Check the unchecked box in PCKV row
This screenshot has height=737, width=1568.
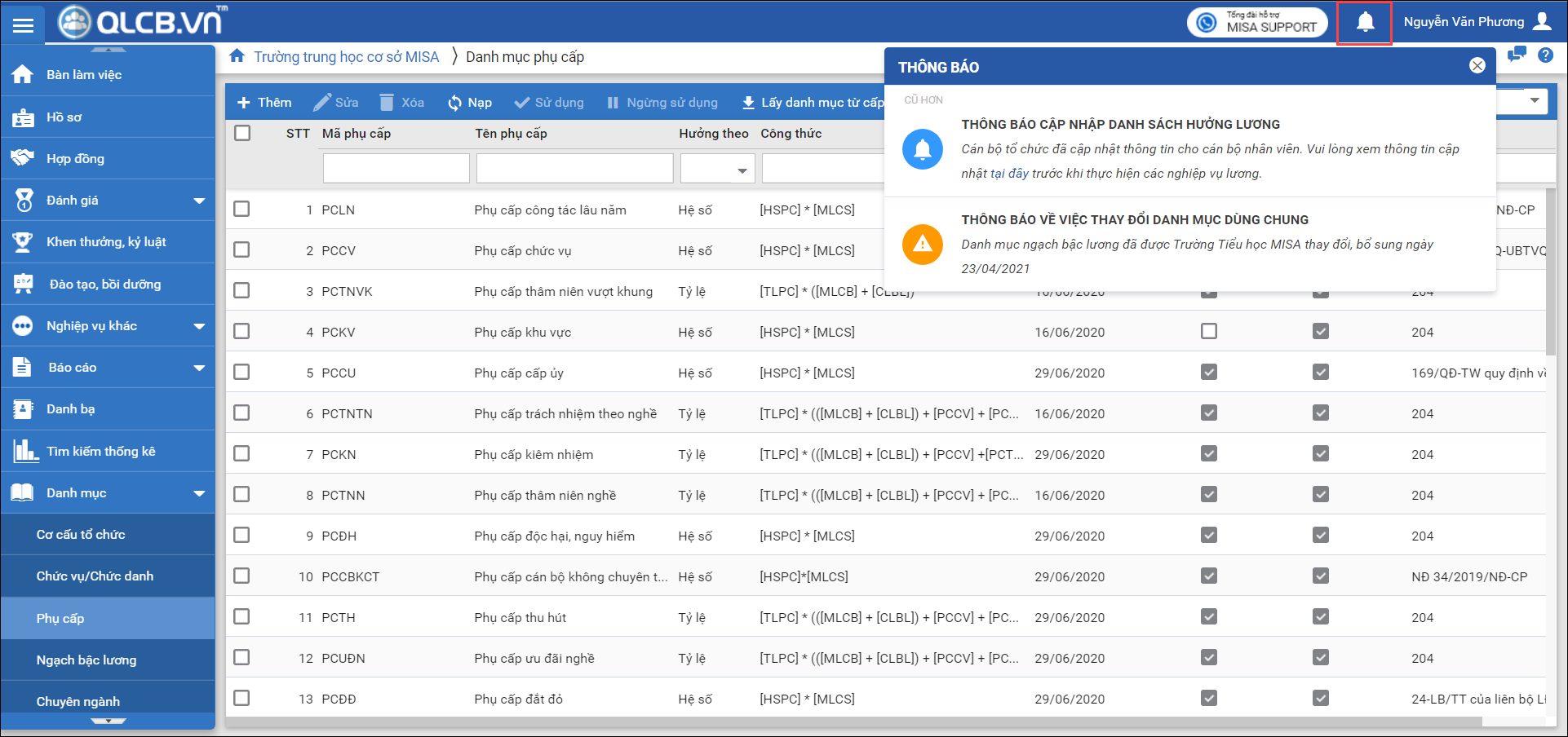(x=1208, y=332)
